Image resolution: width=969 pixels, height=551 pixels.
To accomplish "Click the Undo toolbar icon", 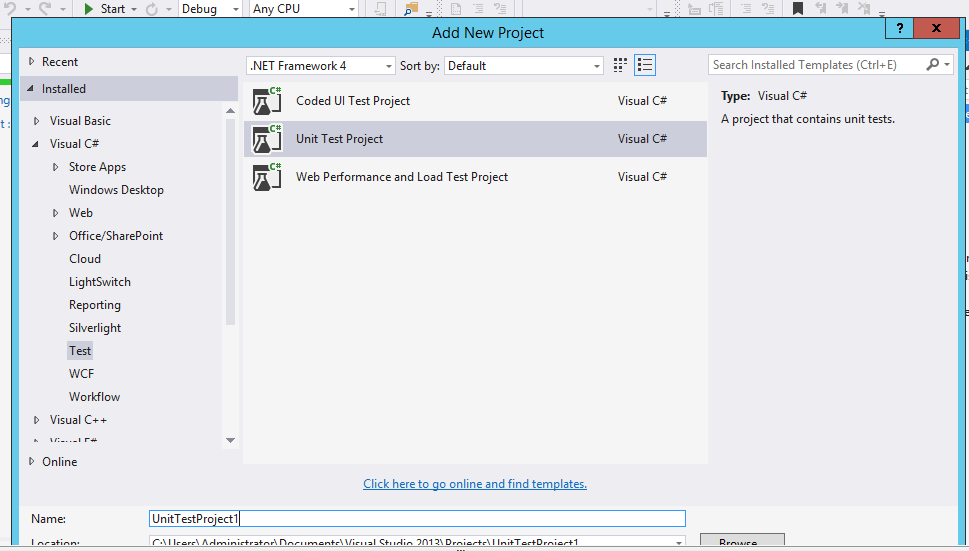I will click(10, 9).
